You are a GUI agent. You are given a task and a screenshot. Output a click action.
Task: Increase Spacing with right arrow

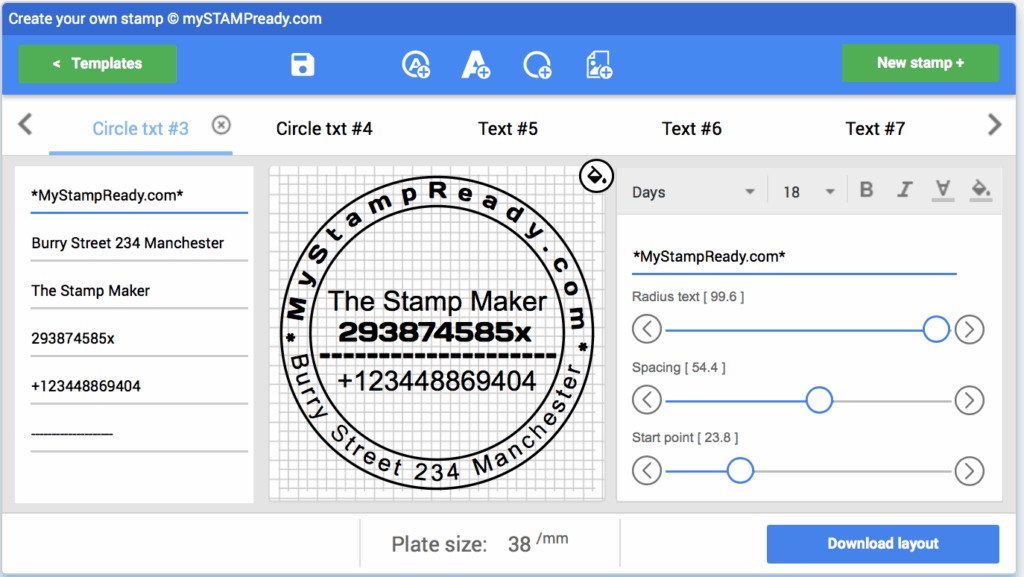969,400
